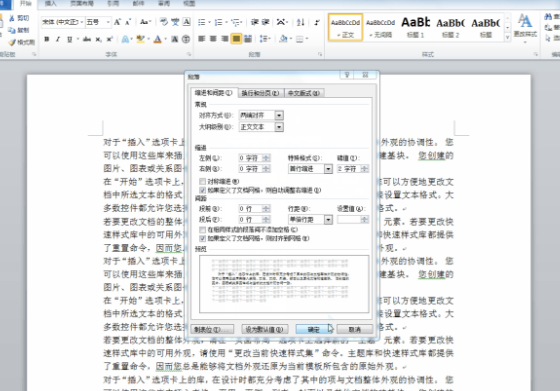This screenshot has height=391, width=560.
Task: Click the Subscript icon
Action: click(99, 39)
